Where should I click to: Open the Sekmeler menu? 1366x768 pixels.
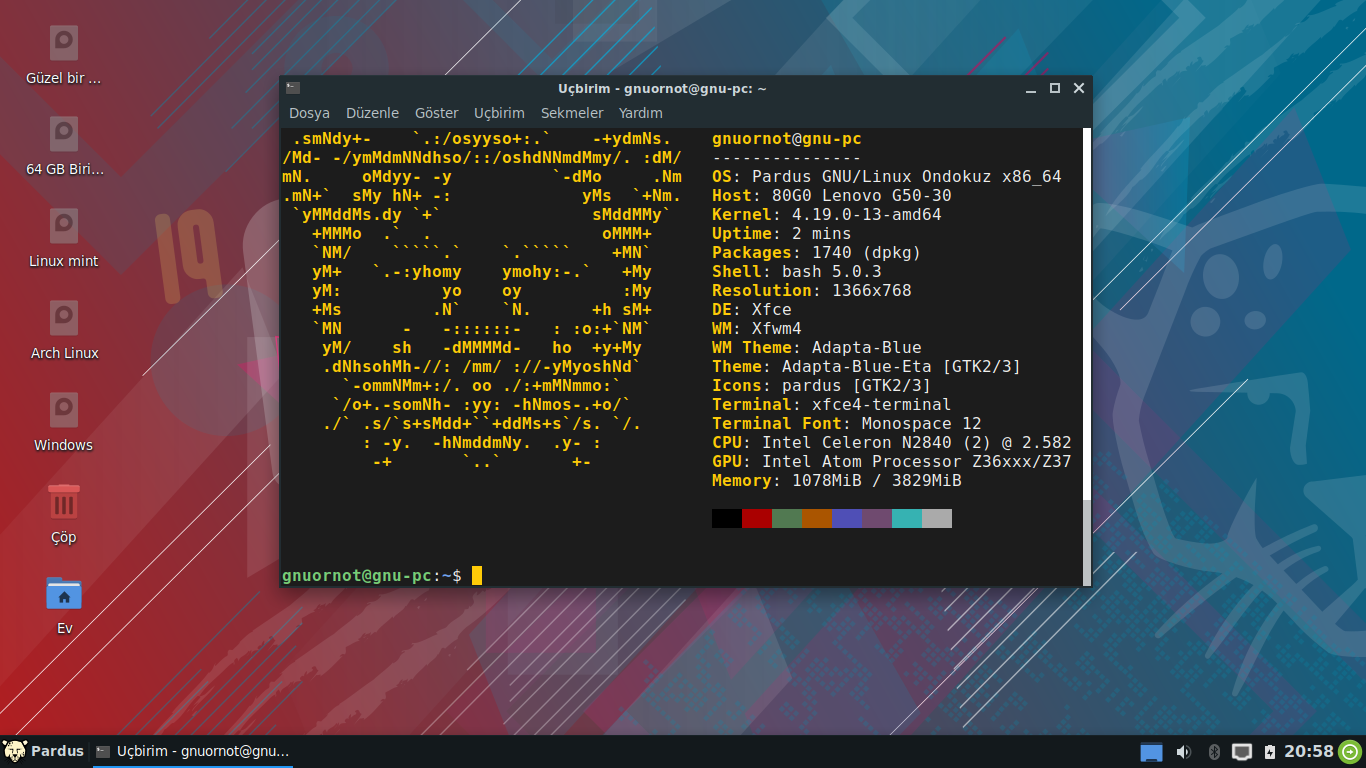(572, 113)
